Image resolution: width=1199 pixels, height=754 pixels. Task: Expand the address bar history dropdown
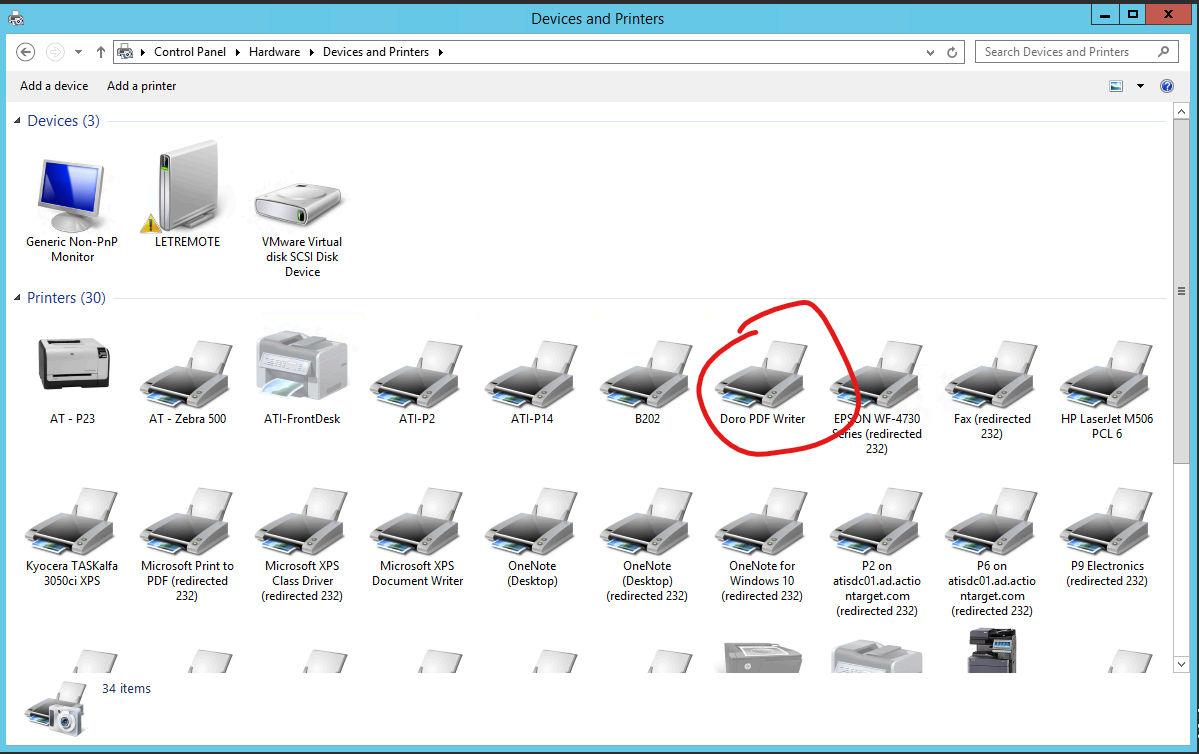point(931,52)
